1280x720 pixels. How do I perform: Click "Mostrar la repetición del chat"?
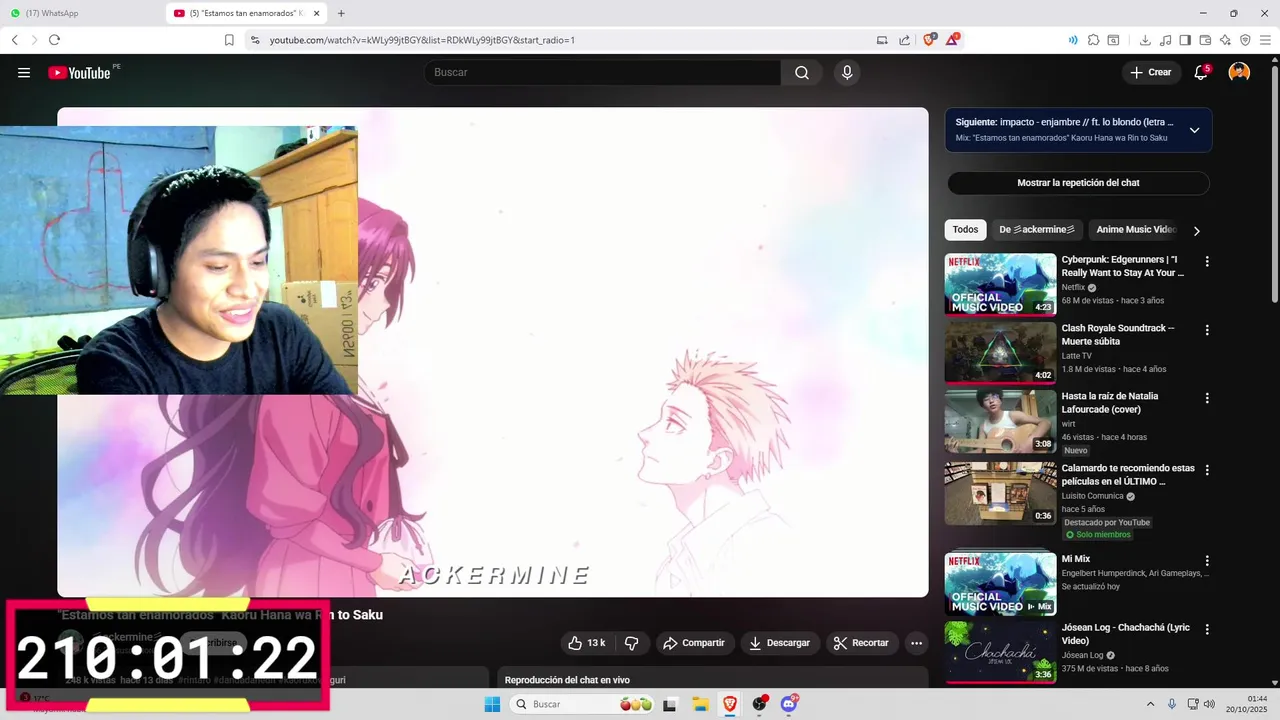(1078, 183)
